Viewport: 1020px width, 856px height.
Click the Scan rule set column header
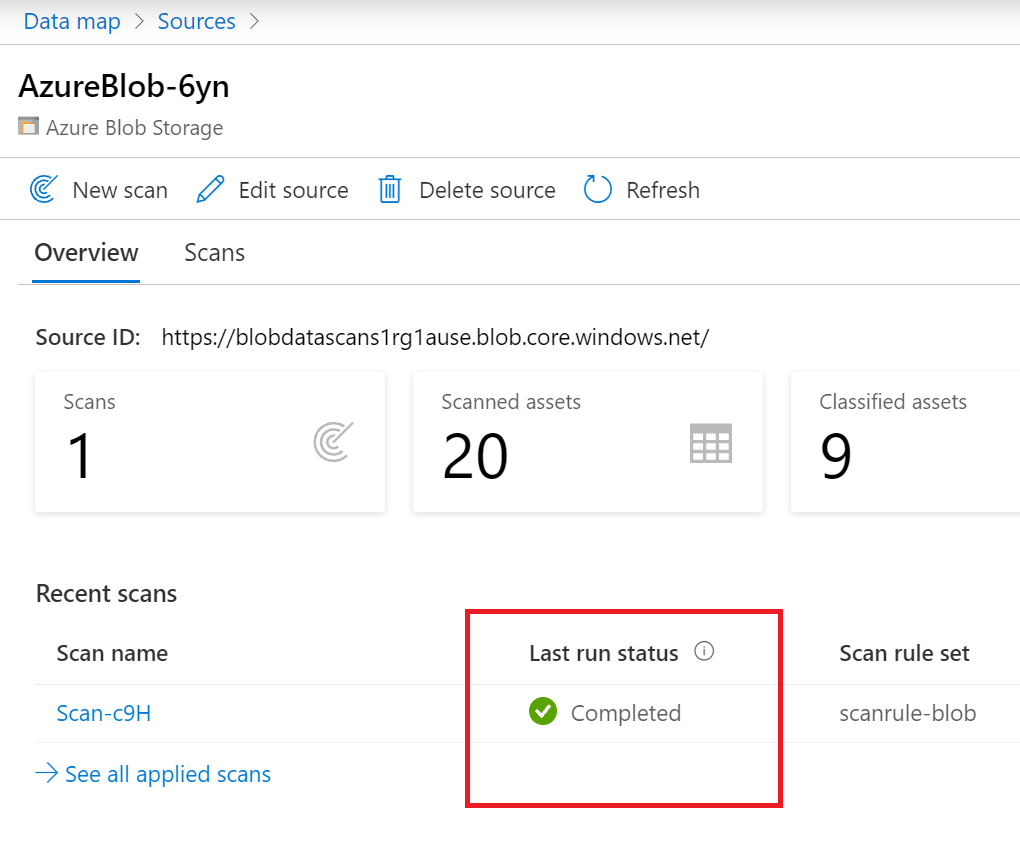[904, 653]
